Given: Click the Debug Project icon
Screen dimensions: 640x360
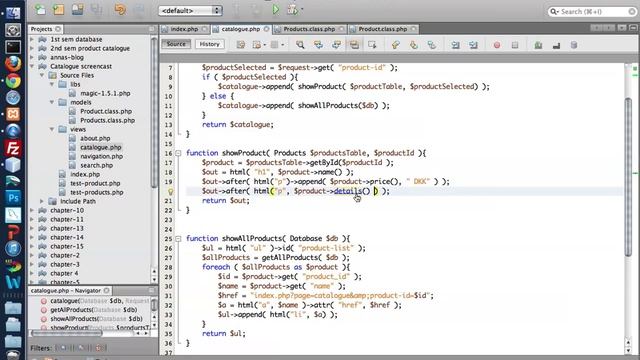Looking at the screenshot, I should click(x=292, y=9).
